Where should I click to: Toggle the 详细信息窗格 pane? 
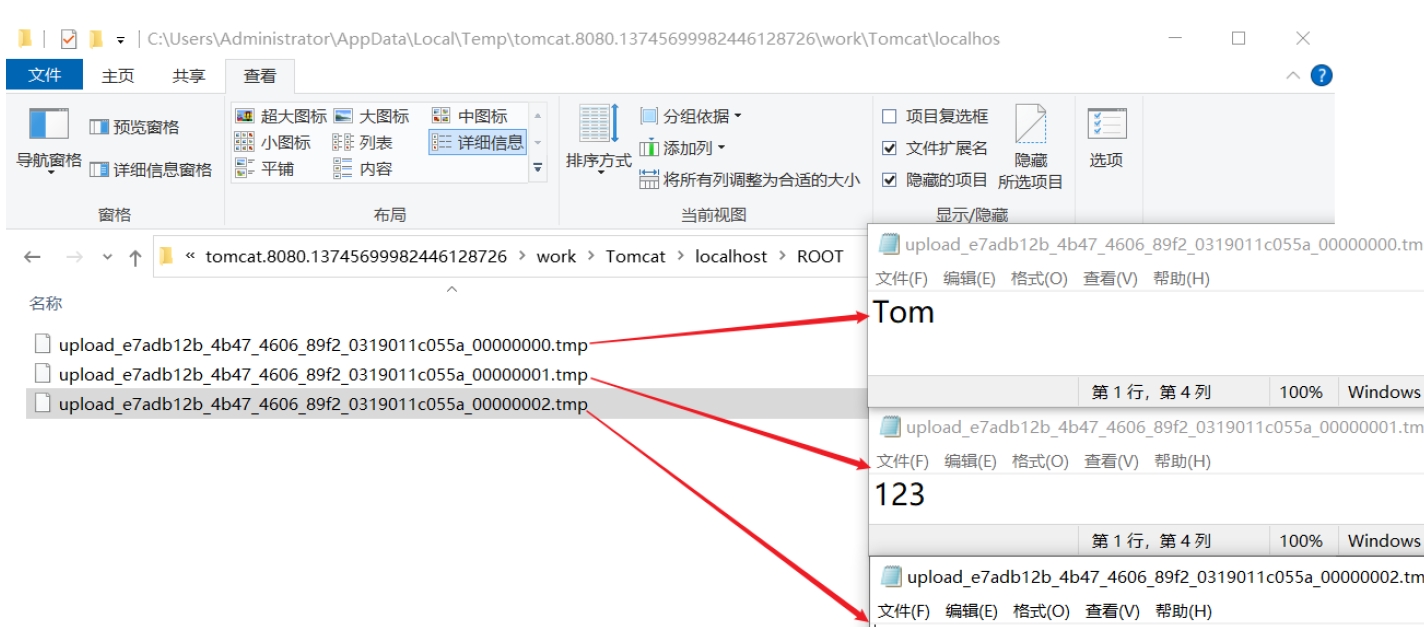click(151, 170)
